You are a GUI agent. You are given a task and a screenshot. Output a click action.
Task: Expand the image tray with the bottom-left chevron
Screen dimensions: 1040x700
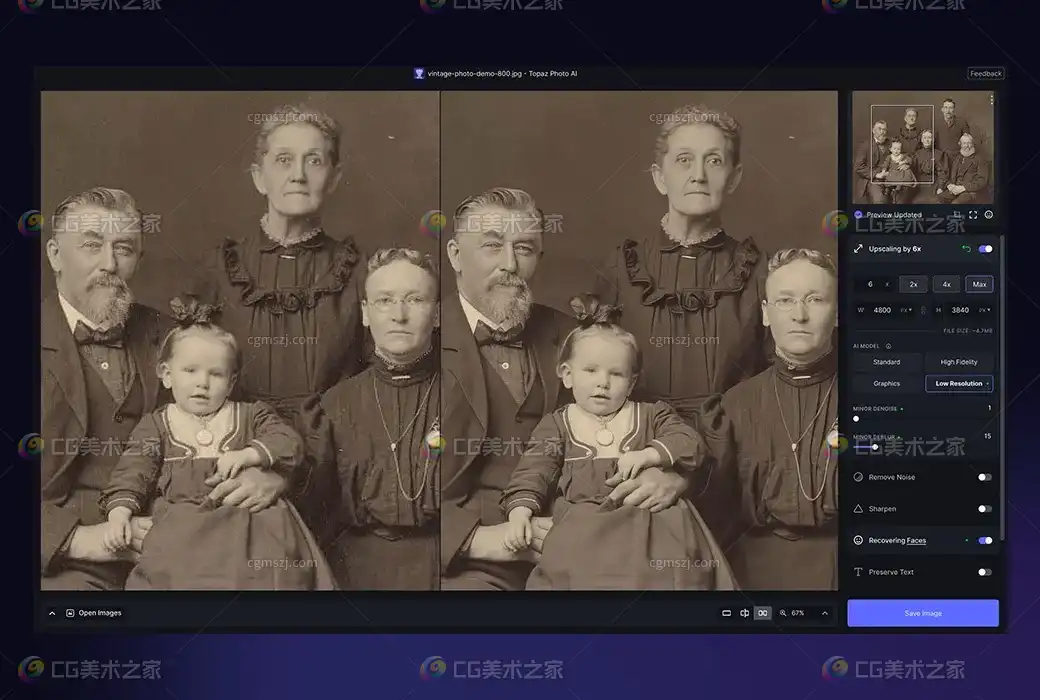click(52, 613)
